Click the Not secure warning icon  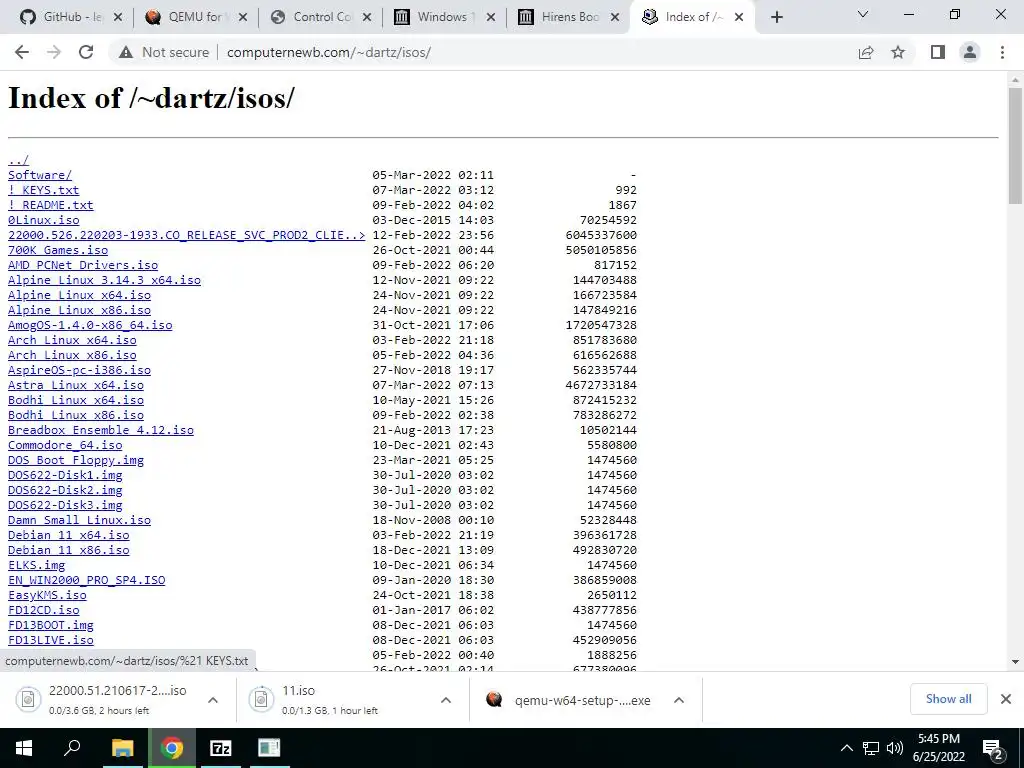point(126,52)
